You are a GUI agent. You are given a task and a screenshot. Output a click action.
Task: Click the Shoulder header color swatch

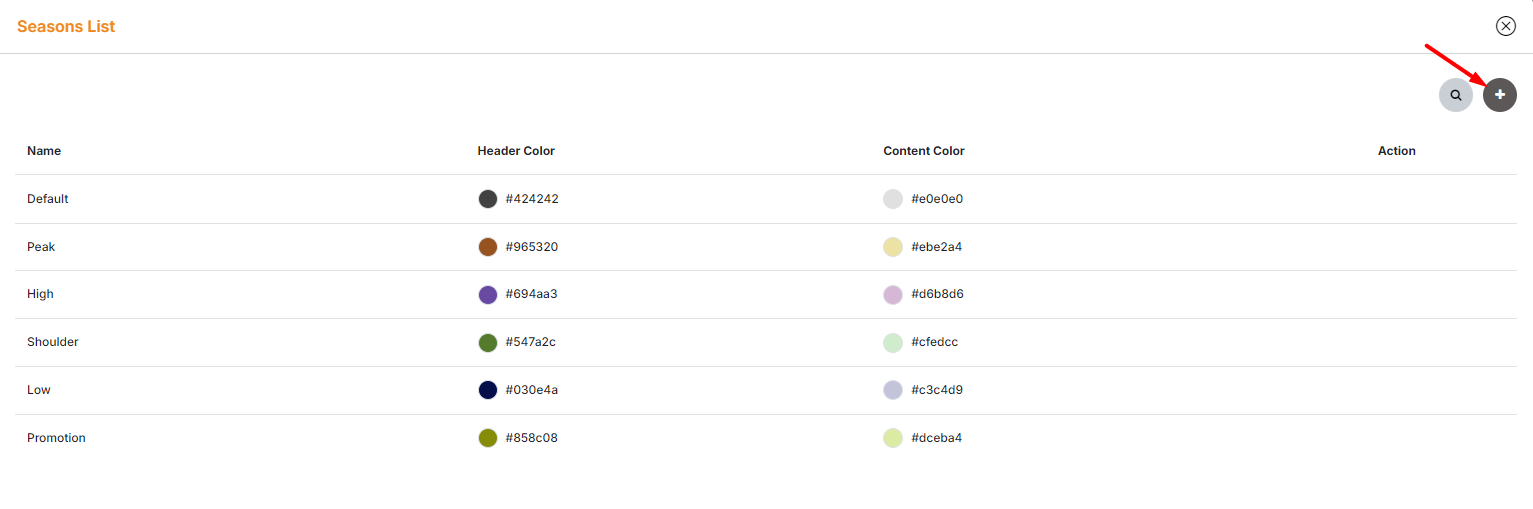click(x=488, y=342)
